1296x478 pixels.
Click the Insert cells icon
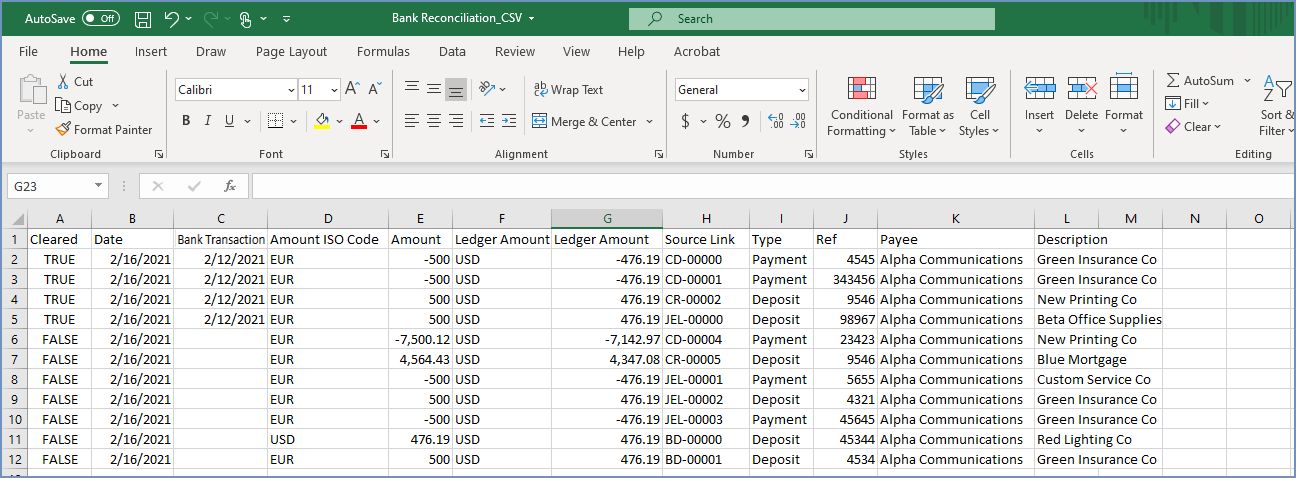(1039, 90)
